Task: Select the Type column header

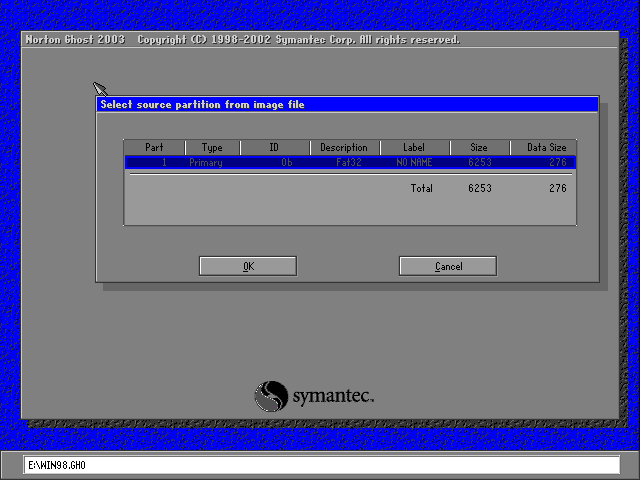Action: point(212,147)
